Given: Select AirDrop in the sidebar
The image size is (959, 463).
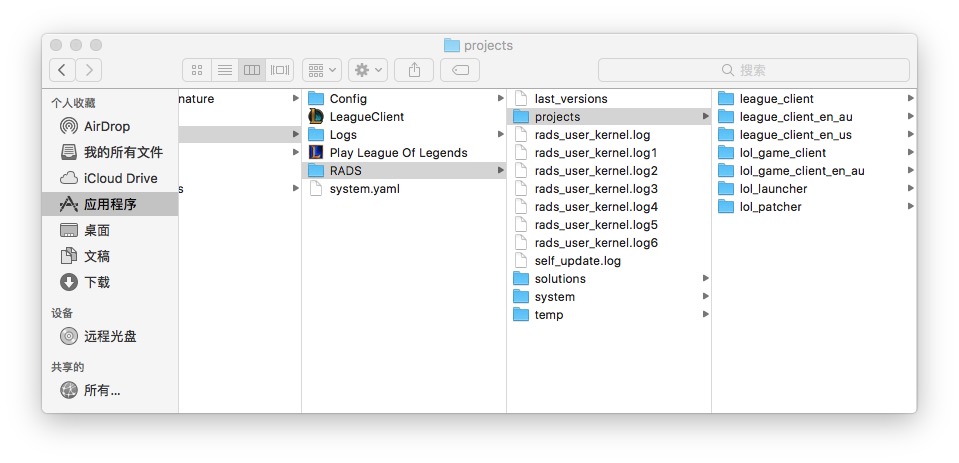Looking at the screenshot, I should (x=110, y=127).
